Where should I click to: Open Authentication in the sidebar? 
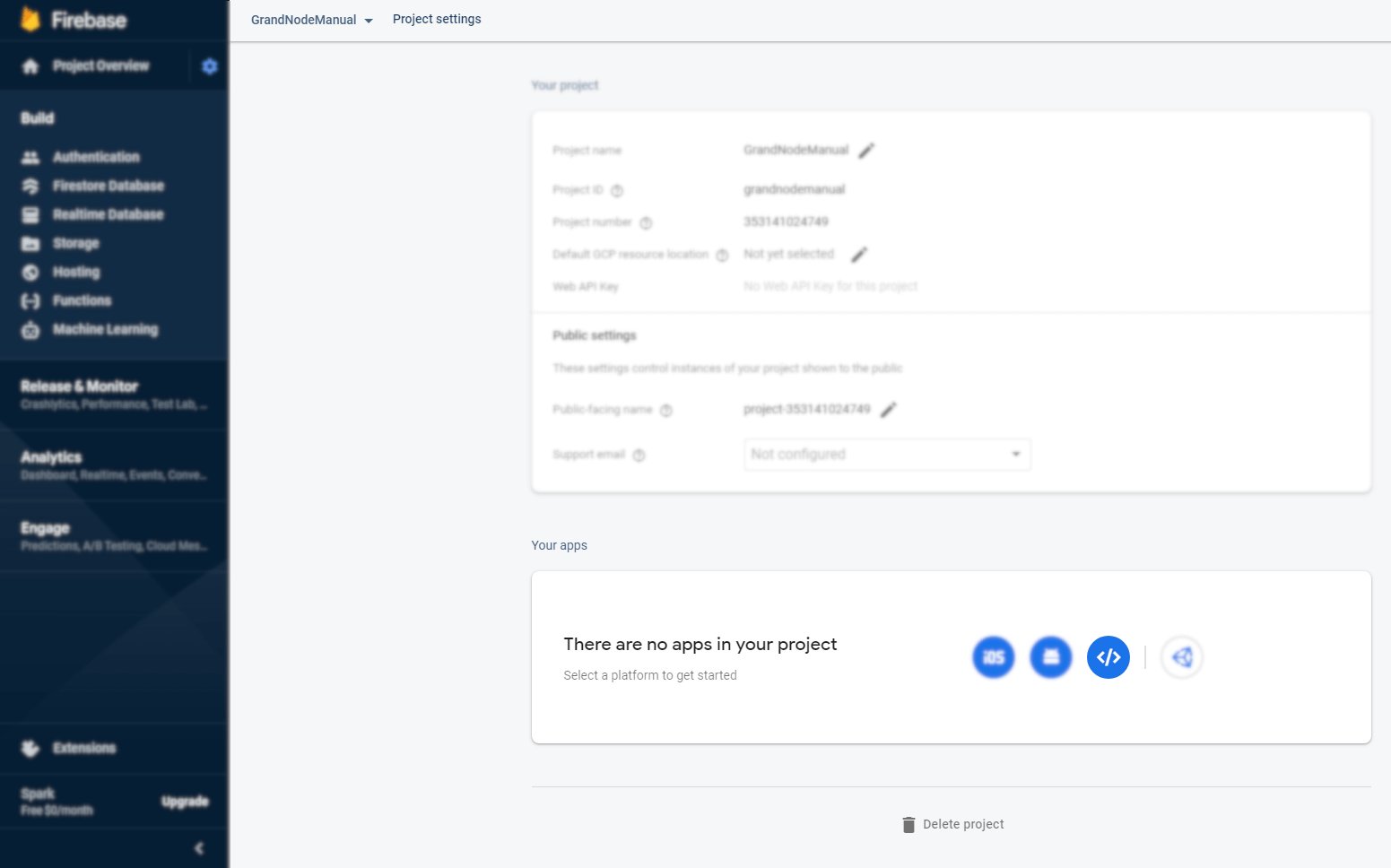click(x=96, y=157)
